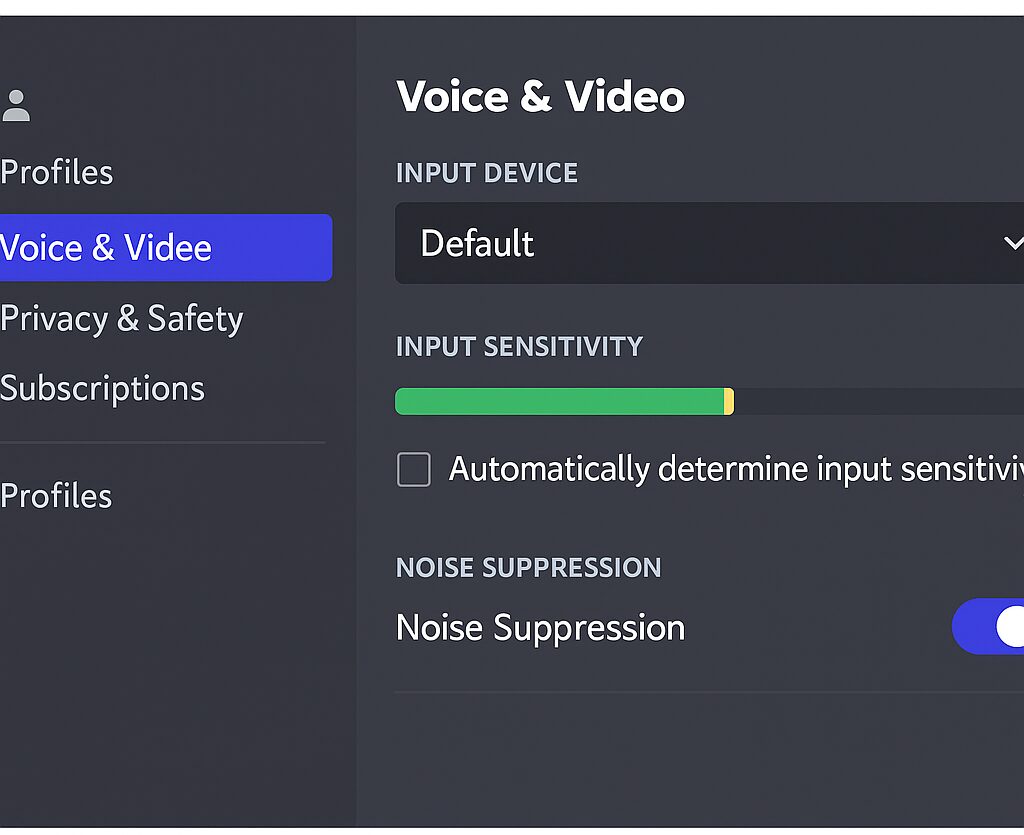1024x835 pixels.
Task: Click the "Default" text in device selector
Action: (x=477, y=243)
